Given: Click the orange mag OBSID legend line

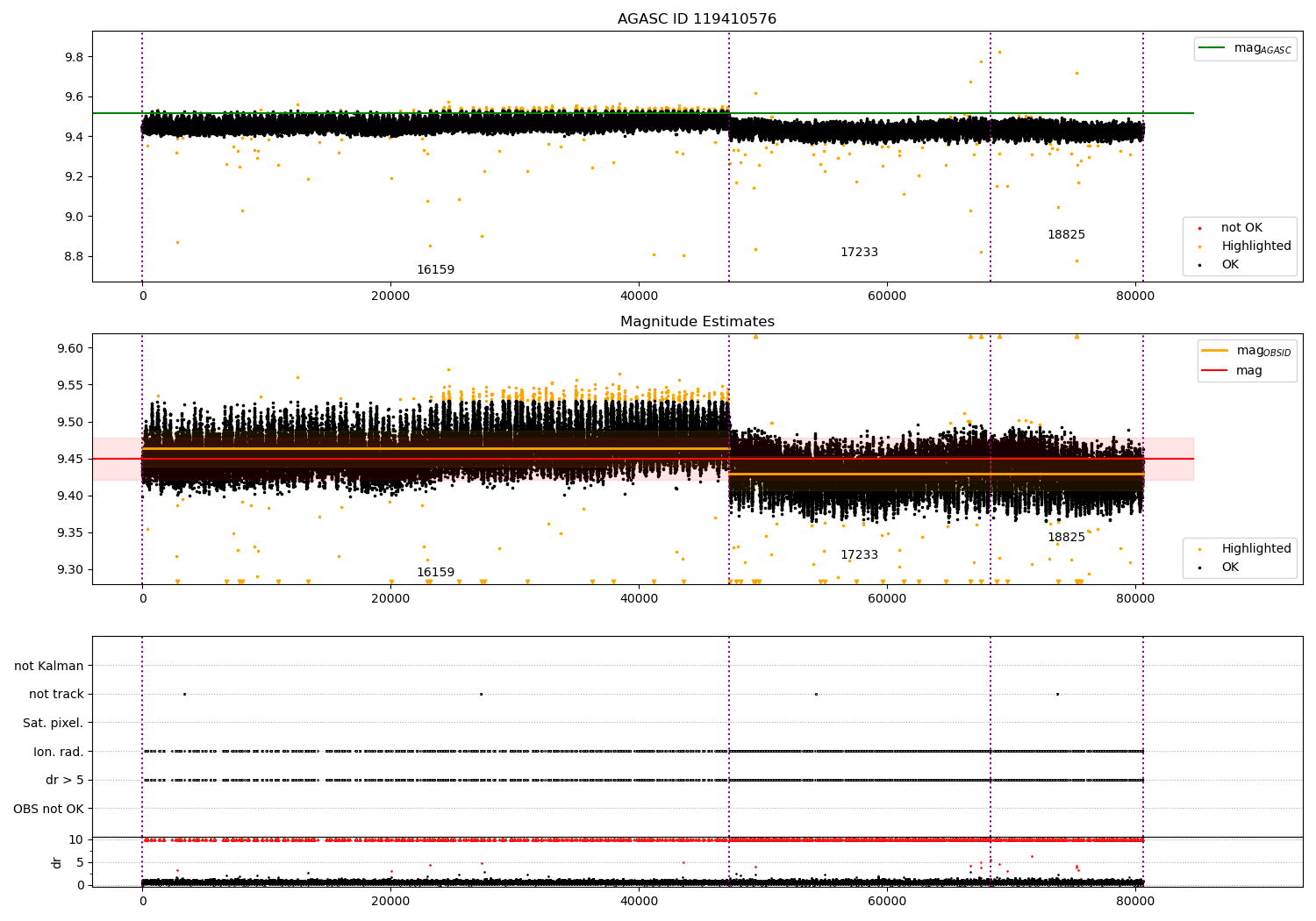Looking at the screenshot, I should point(1214,351).
